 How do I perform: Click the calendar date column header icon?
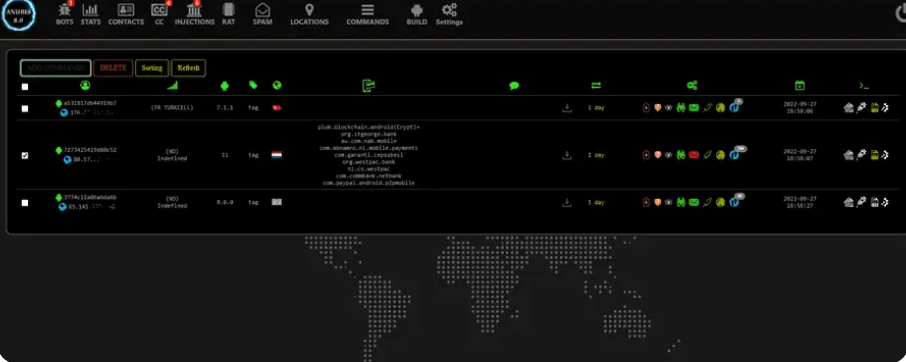(800, 85)
